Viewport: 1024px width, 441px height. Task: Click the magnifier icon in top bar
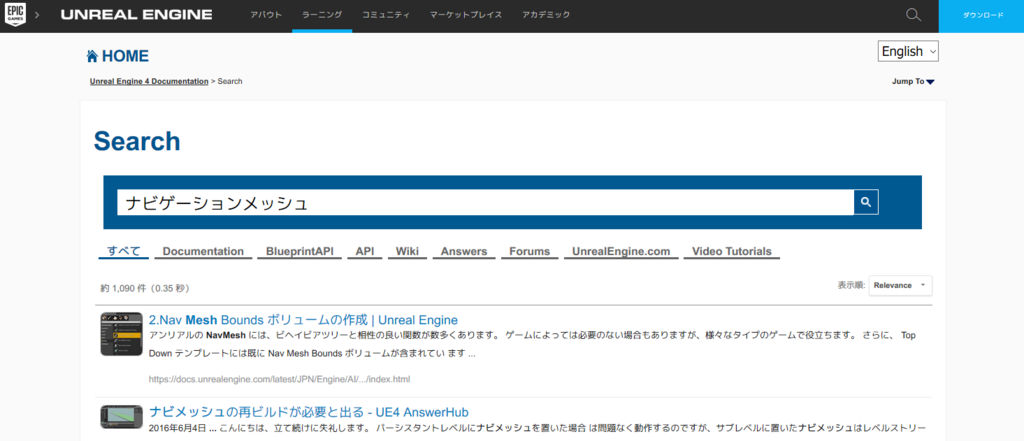point(914,14)
